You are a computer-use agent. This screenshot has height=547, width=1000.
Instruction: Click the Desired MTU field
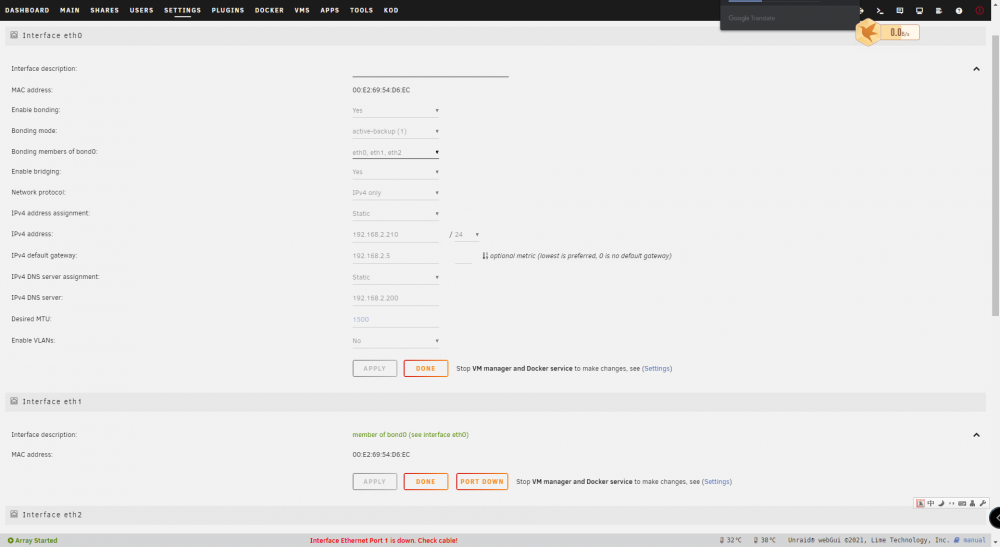395,319
